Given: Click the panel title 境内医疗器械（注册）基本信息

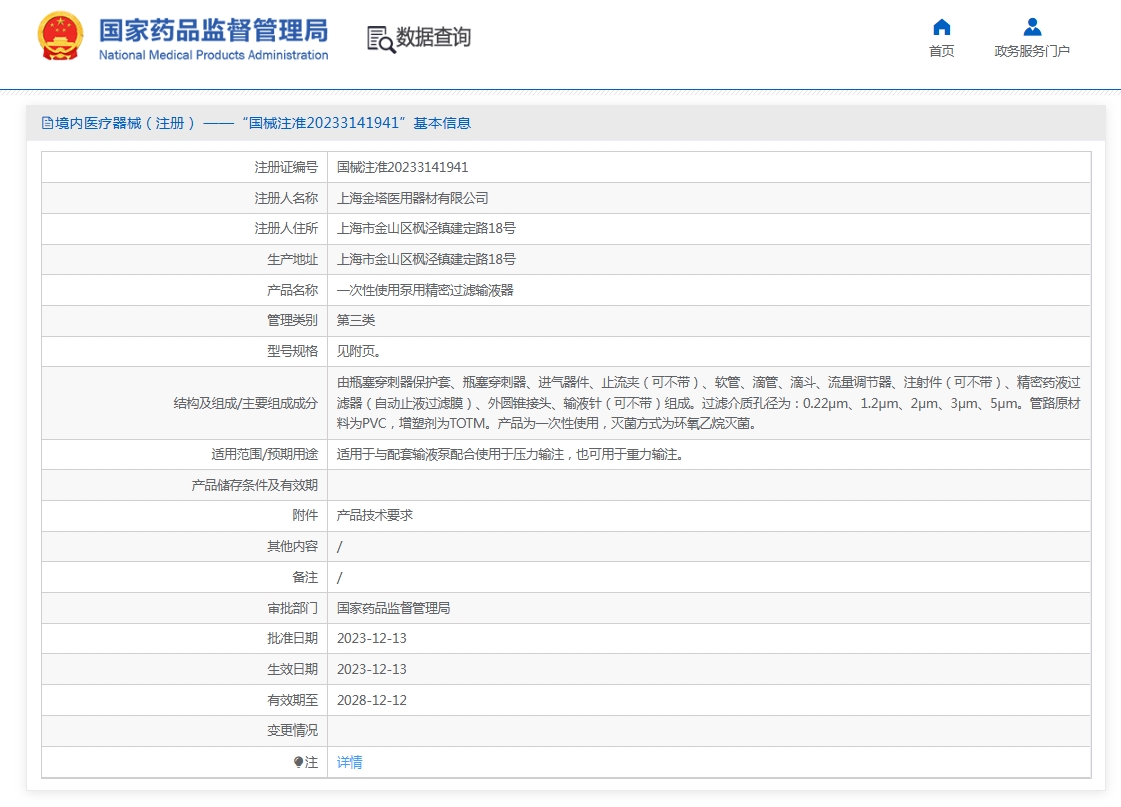Looking at the screenshot, I should click(263, 123).
